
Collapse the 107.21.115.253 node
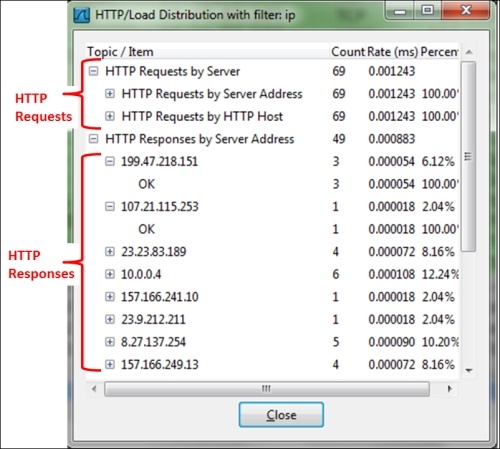(110, 207)
